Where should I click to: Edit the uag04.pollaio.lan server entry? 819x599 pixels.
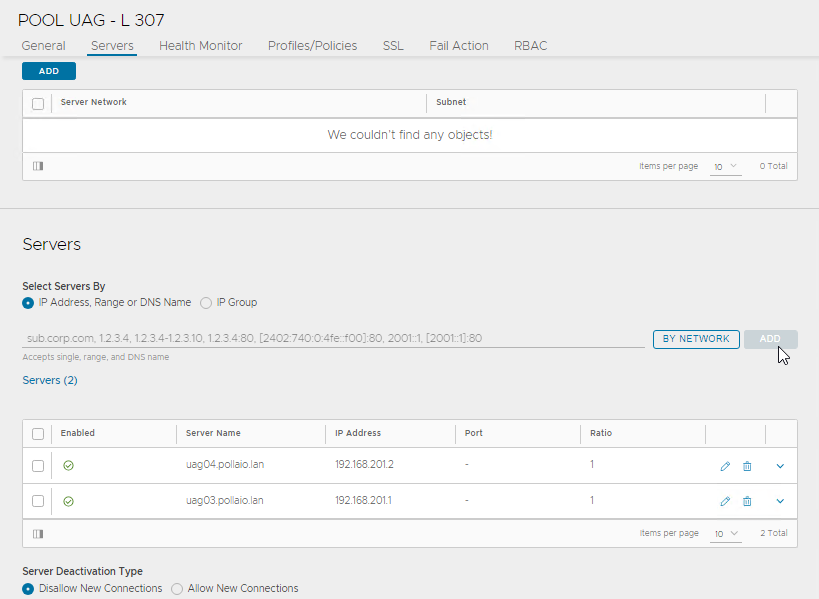pos(725,466)
